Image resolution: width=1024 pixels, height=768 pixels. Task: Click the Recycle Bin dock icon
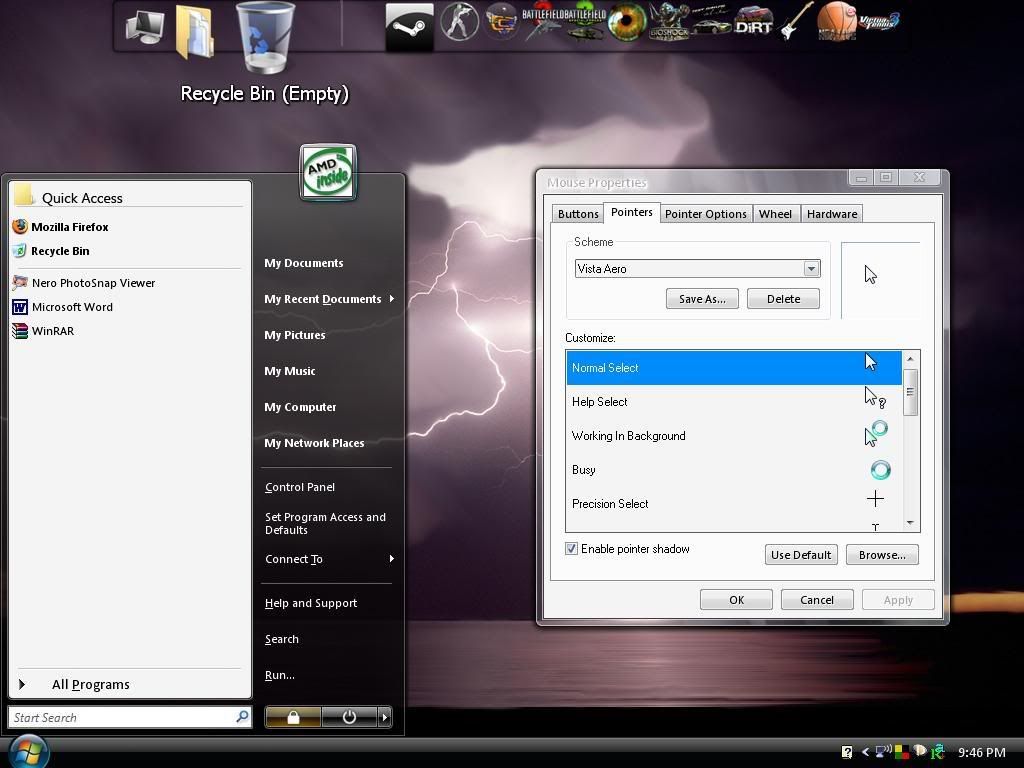(265, 38)
